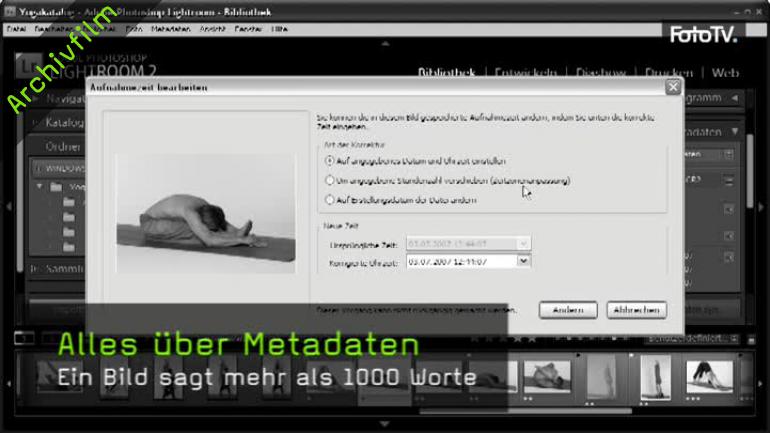Click the Ändern button
This screenshot has width=770, height=433.
568,310
